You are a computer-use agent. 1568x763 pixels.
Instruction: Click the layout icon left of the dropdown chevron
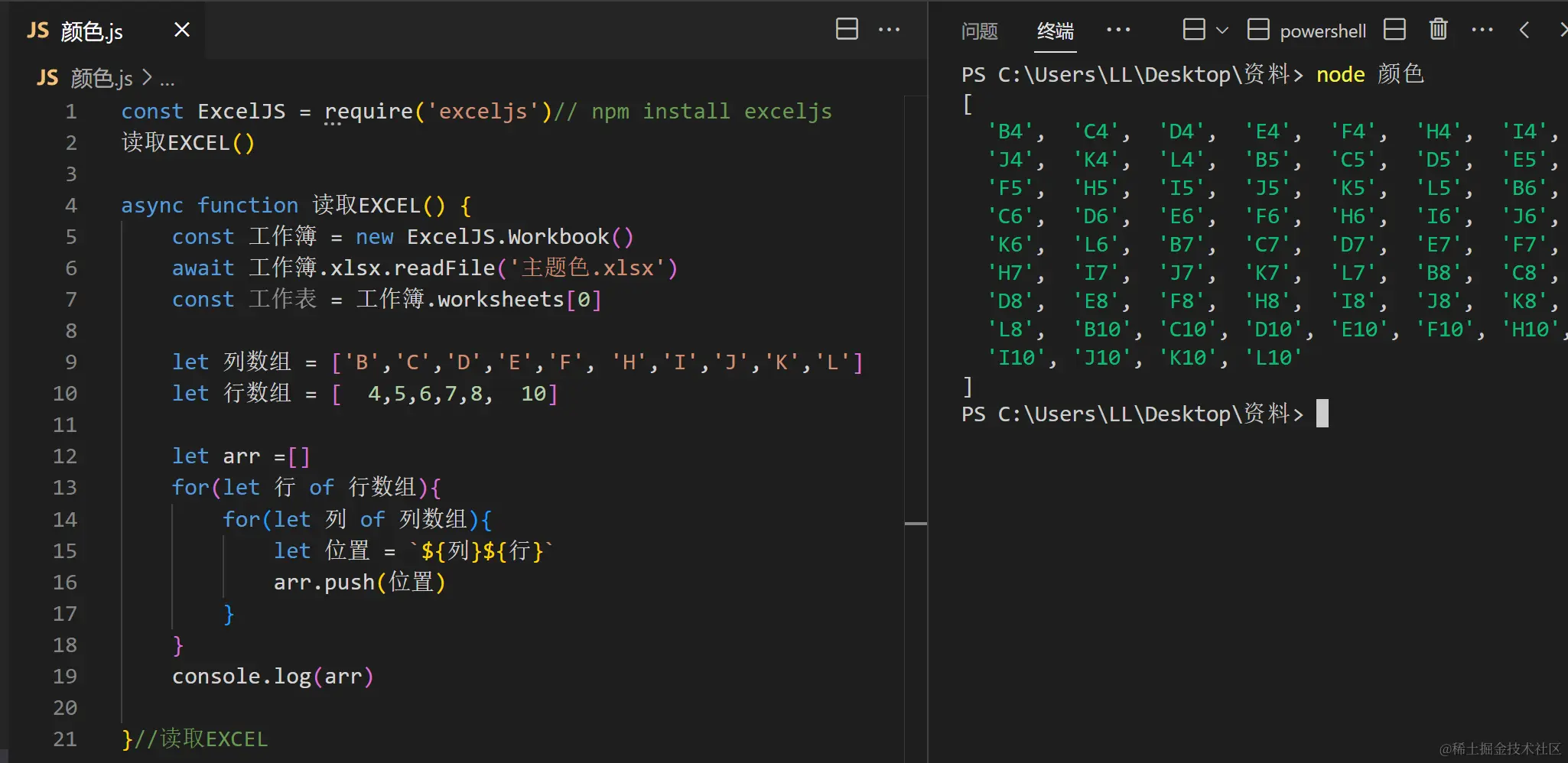1193,30
